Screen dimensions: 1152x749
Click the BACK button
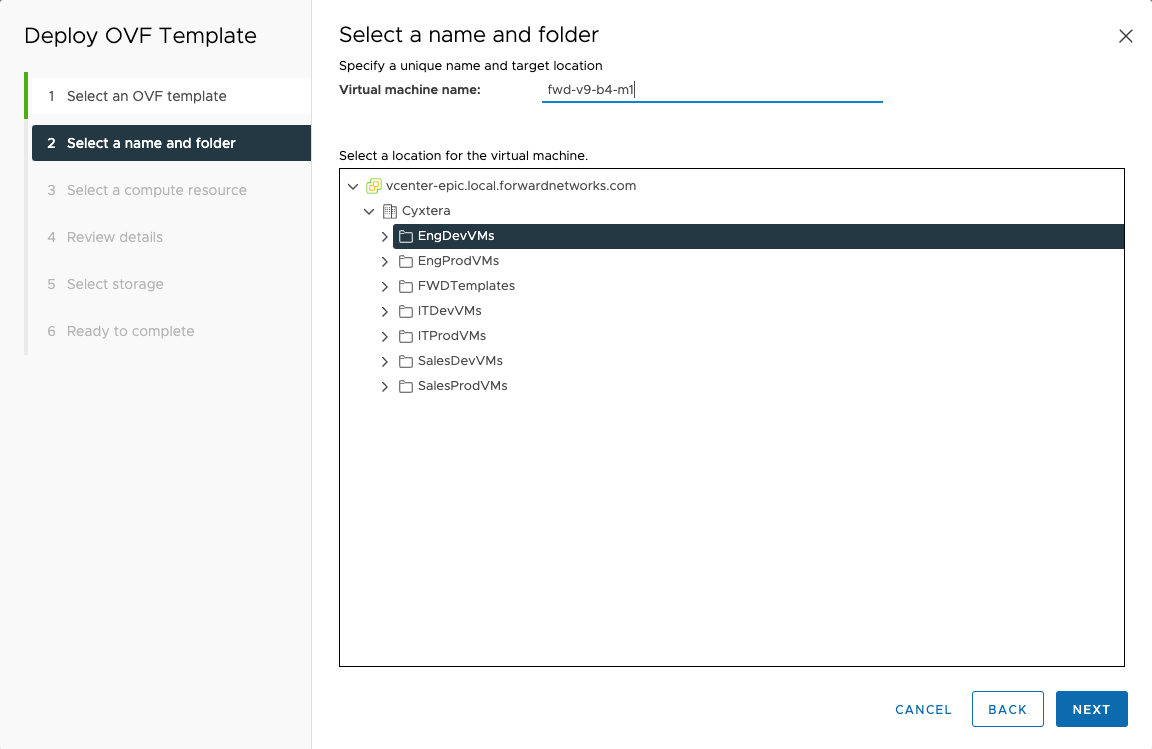click(x=1007, y=709)
